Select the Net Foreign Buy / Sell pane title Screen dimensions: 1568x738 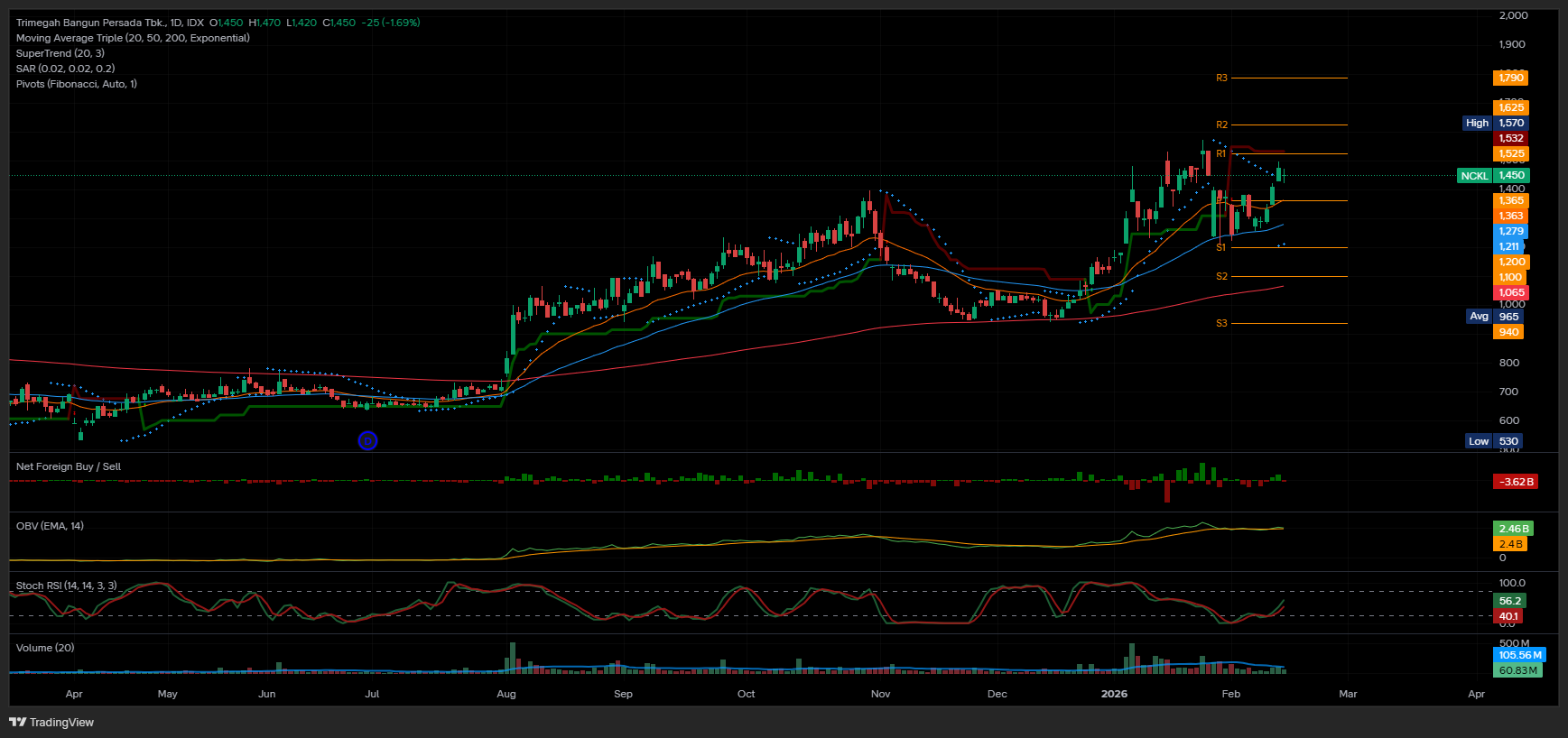pyautogui.click(x=69, y=466)
